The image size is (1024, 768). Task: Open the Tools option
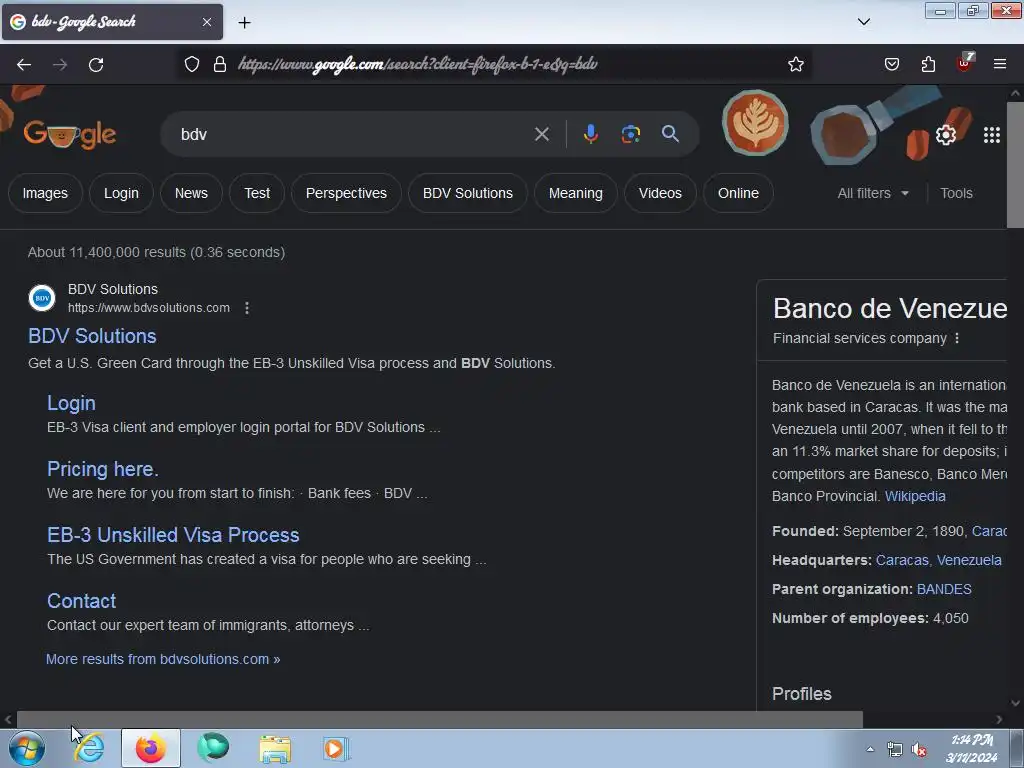point(956,193)
